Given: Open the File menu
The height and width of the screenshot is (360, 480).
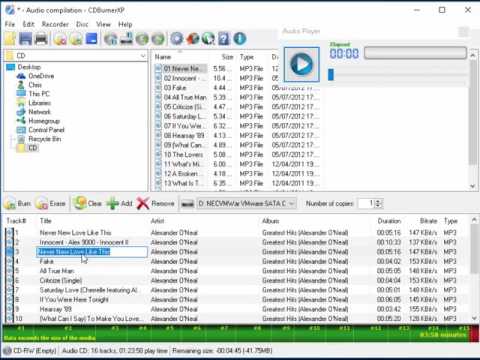Looking at the screenshot, I should coord(10,24).
